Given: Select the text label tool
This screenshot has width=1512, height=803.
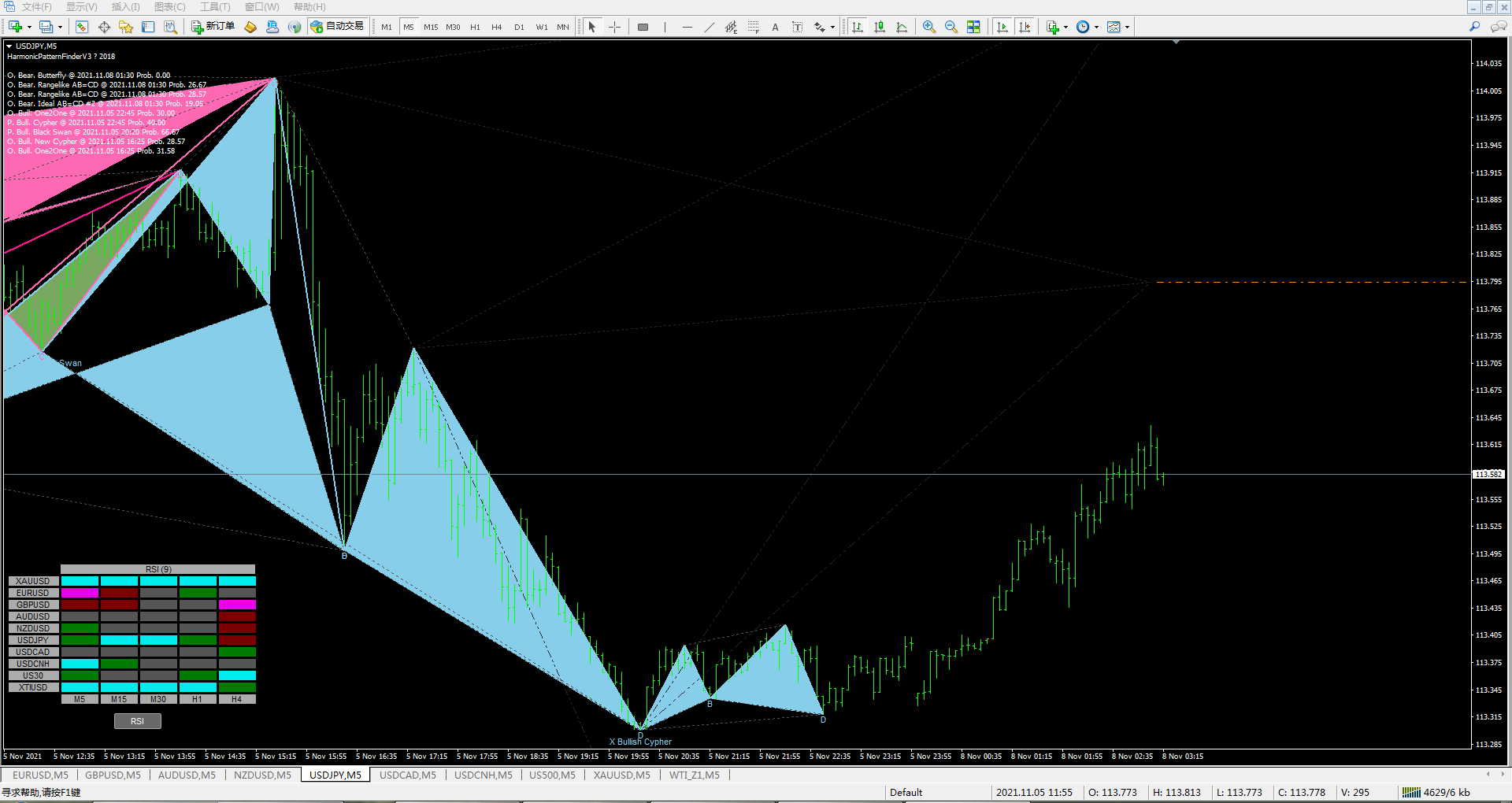Looking at the screenshot, I should click(x=797, y=27).
